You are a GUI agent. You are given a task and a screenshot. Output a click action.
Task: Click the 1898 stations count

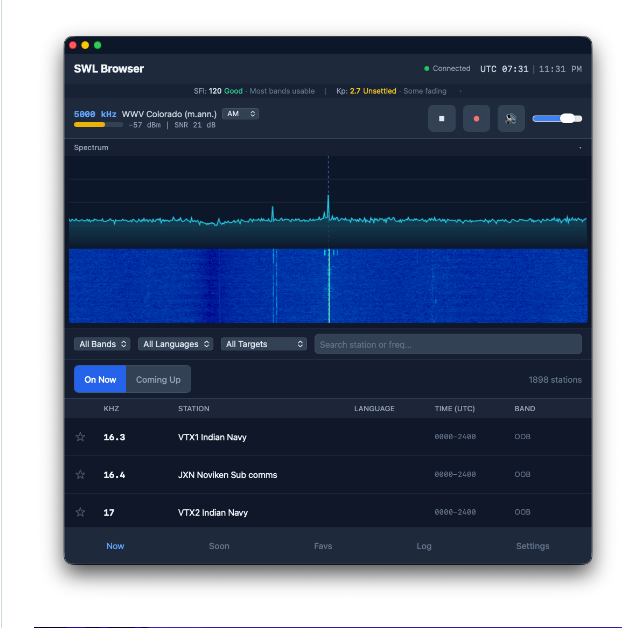(555, 380)
